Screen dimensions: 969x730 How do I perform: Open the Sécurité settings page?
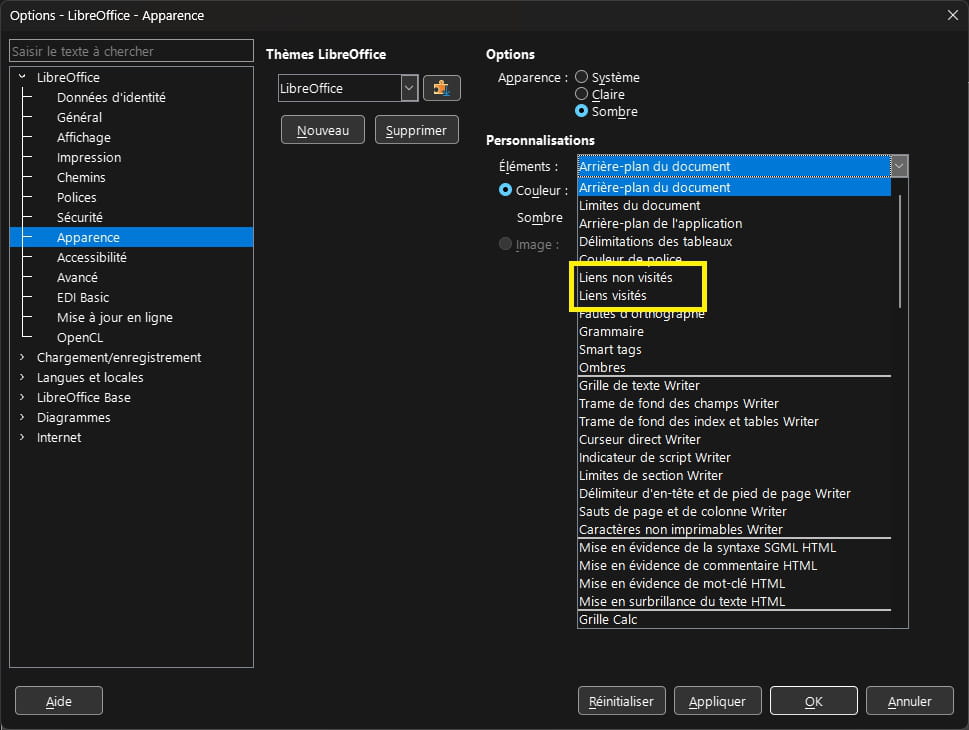[x=80, y=217]
